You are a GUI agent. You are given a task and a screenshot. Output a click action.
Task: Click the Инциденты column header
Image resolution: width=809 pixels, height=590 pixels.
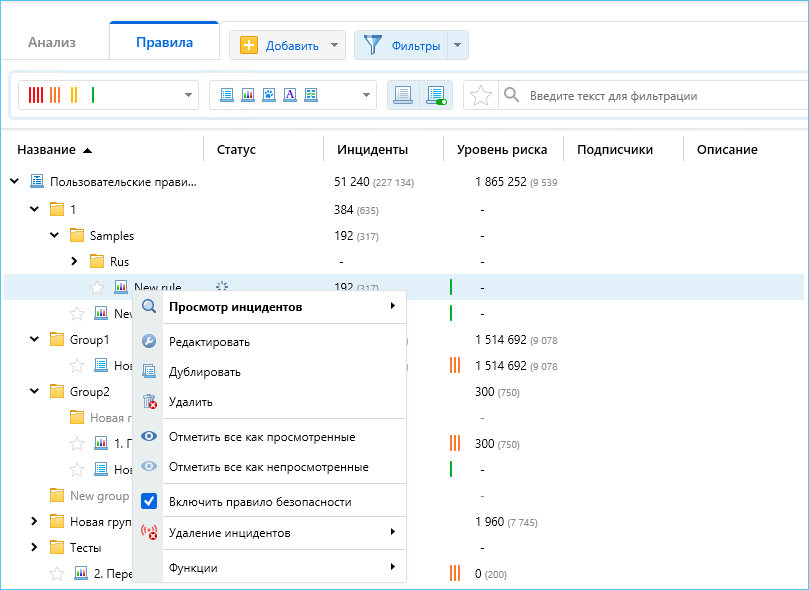click(x=373, y=150)
